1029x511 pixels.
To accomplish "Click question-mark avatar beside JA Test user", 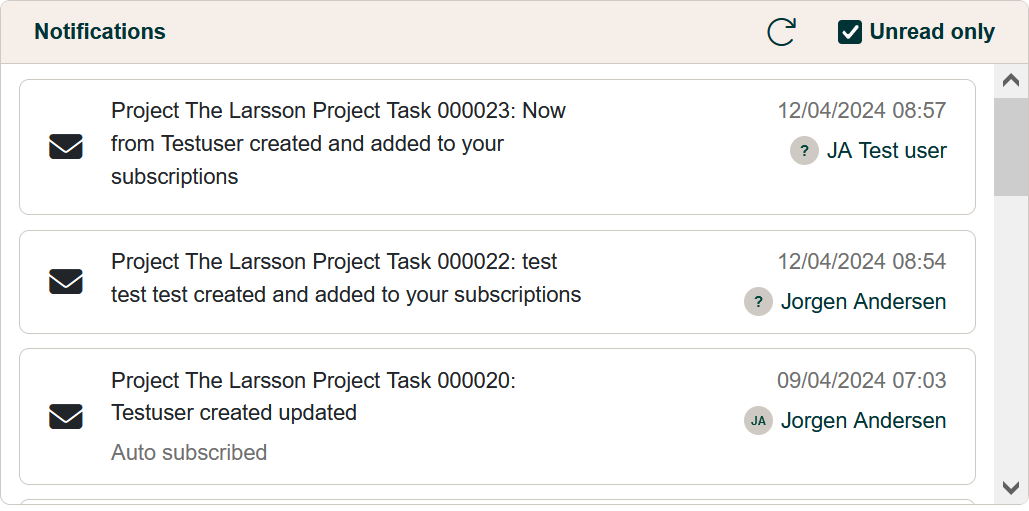I will click(804, 151).
